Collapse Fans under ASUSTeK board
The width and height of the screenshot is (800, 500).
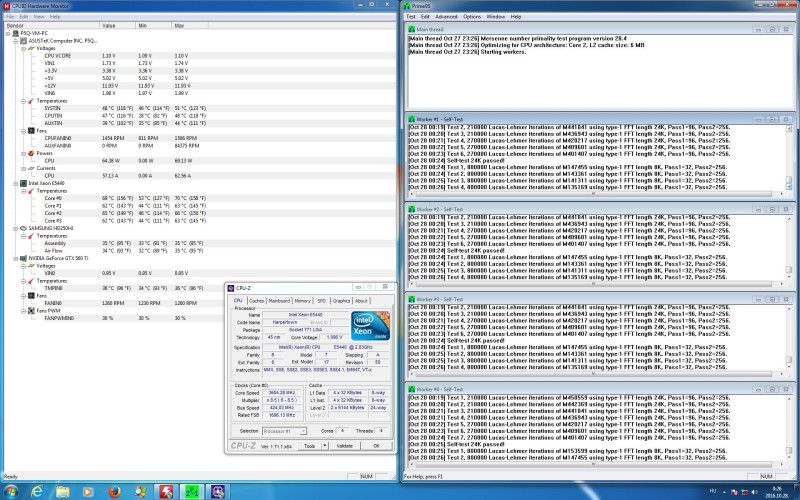pos(23,131)
